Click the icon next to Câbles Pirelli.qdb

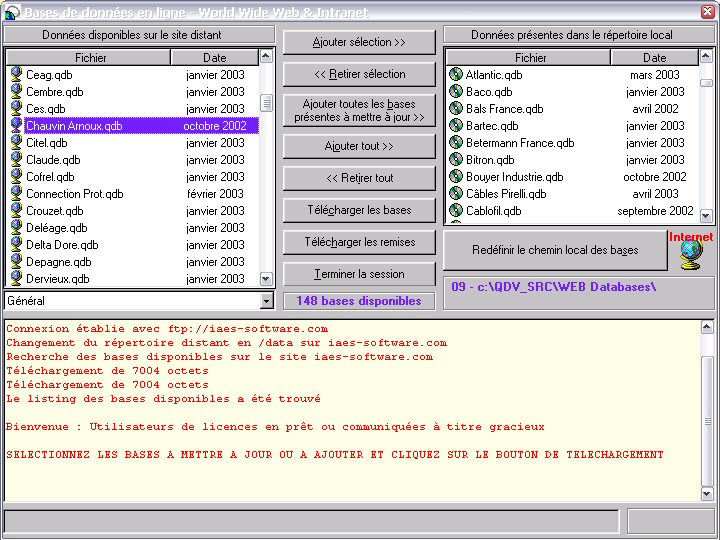coord(456,194)
